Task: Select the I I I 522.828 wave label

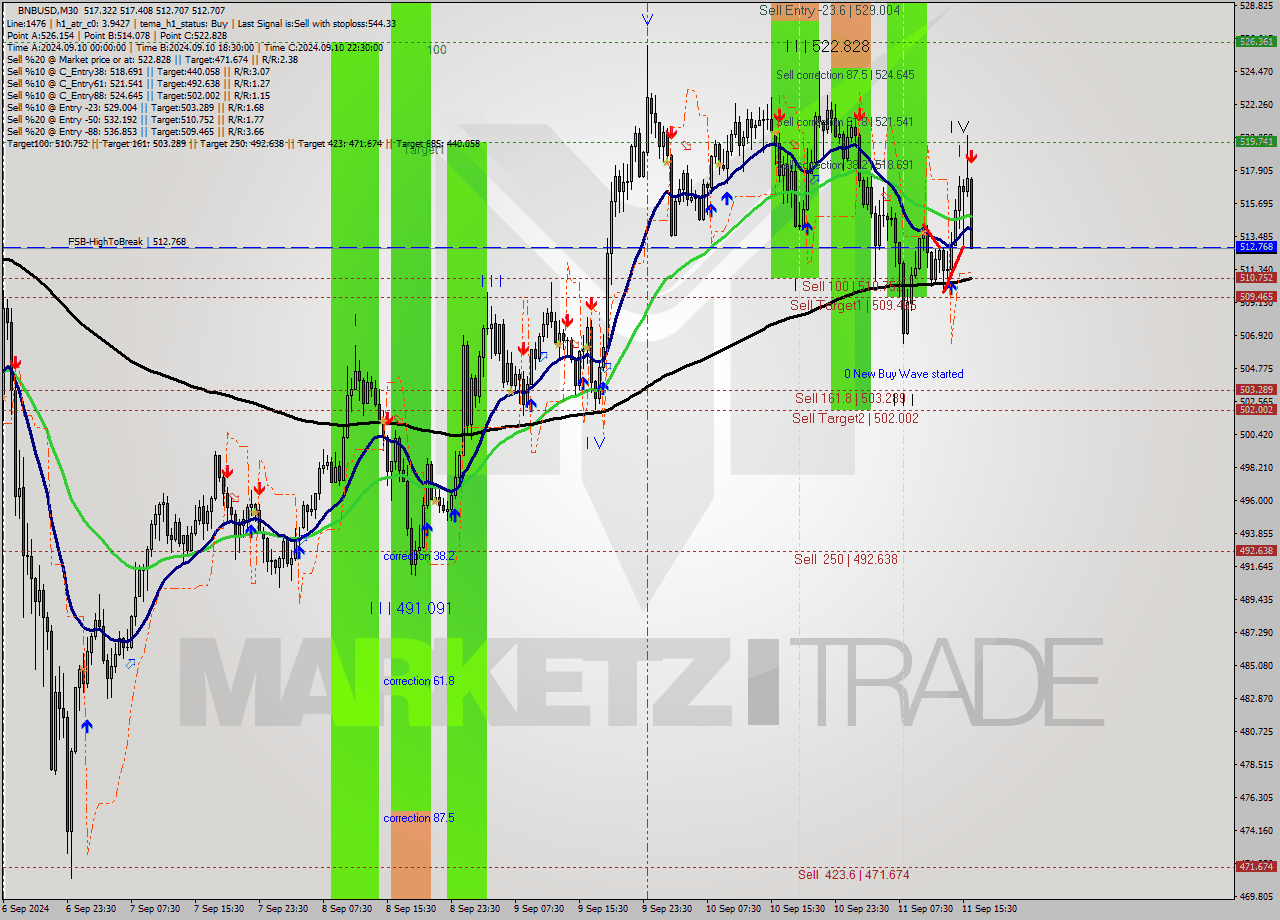Action: coord(827,46)
